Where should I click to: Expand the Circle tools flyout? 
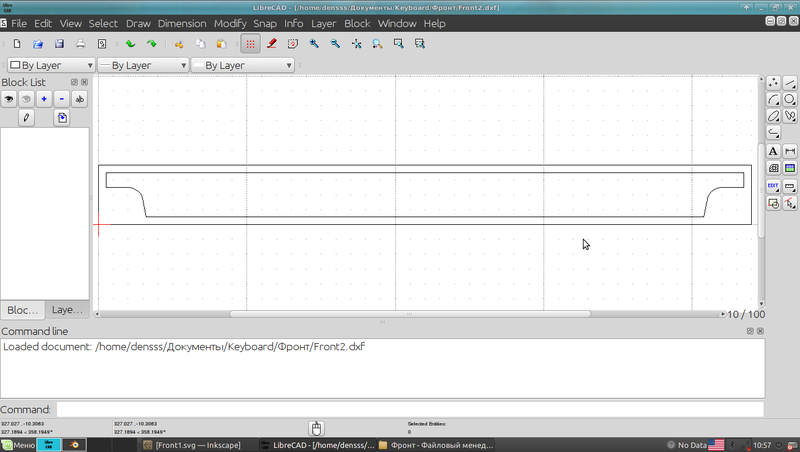pyautogui.click(x=790, y=99)
